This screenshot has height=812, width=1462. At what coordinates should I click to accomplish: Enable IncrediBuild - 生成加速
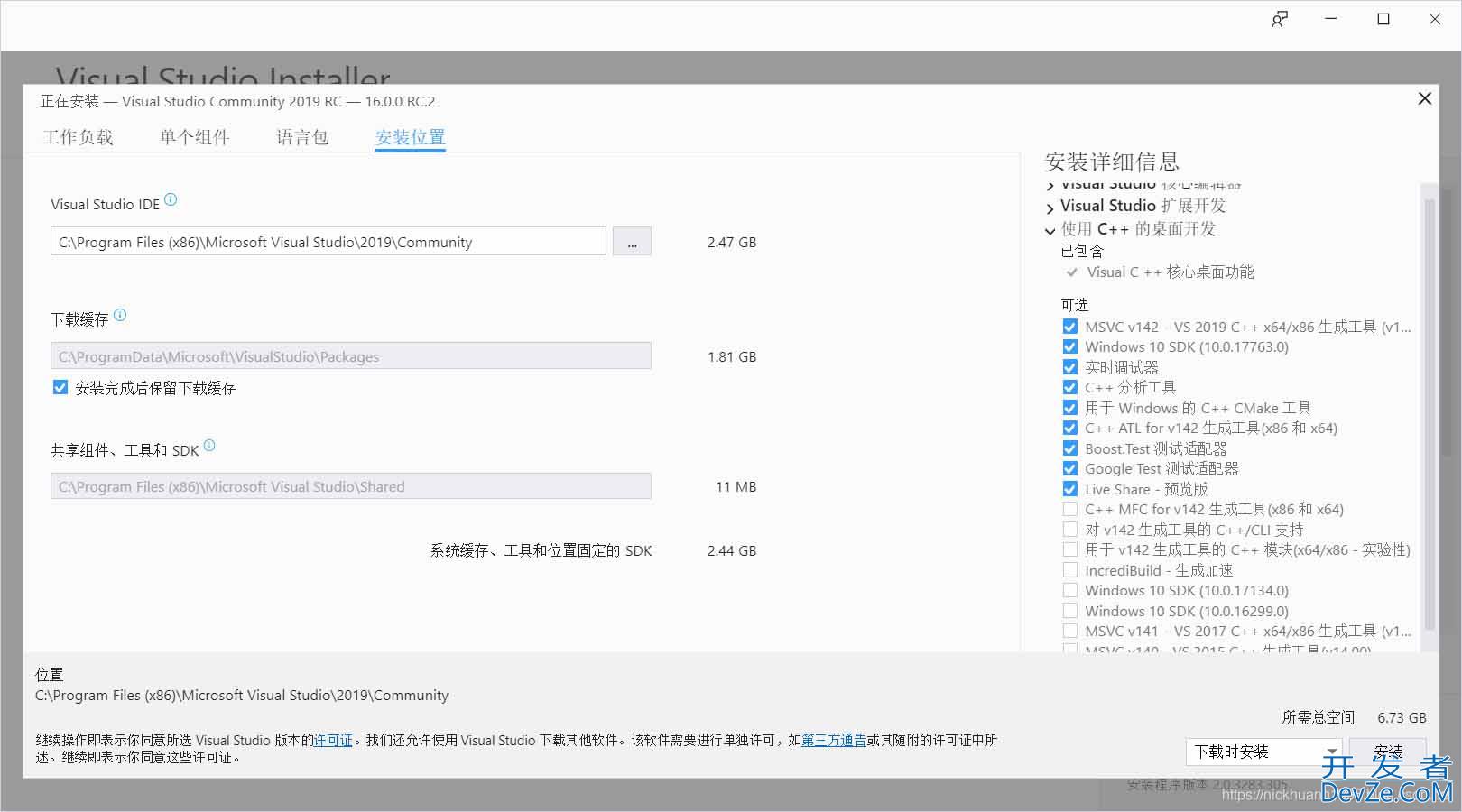point(1070,570)
